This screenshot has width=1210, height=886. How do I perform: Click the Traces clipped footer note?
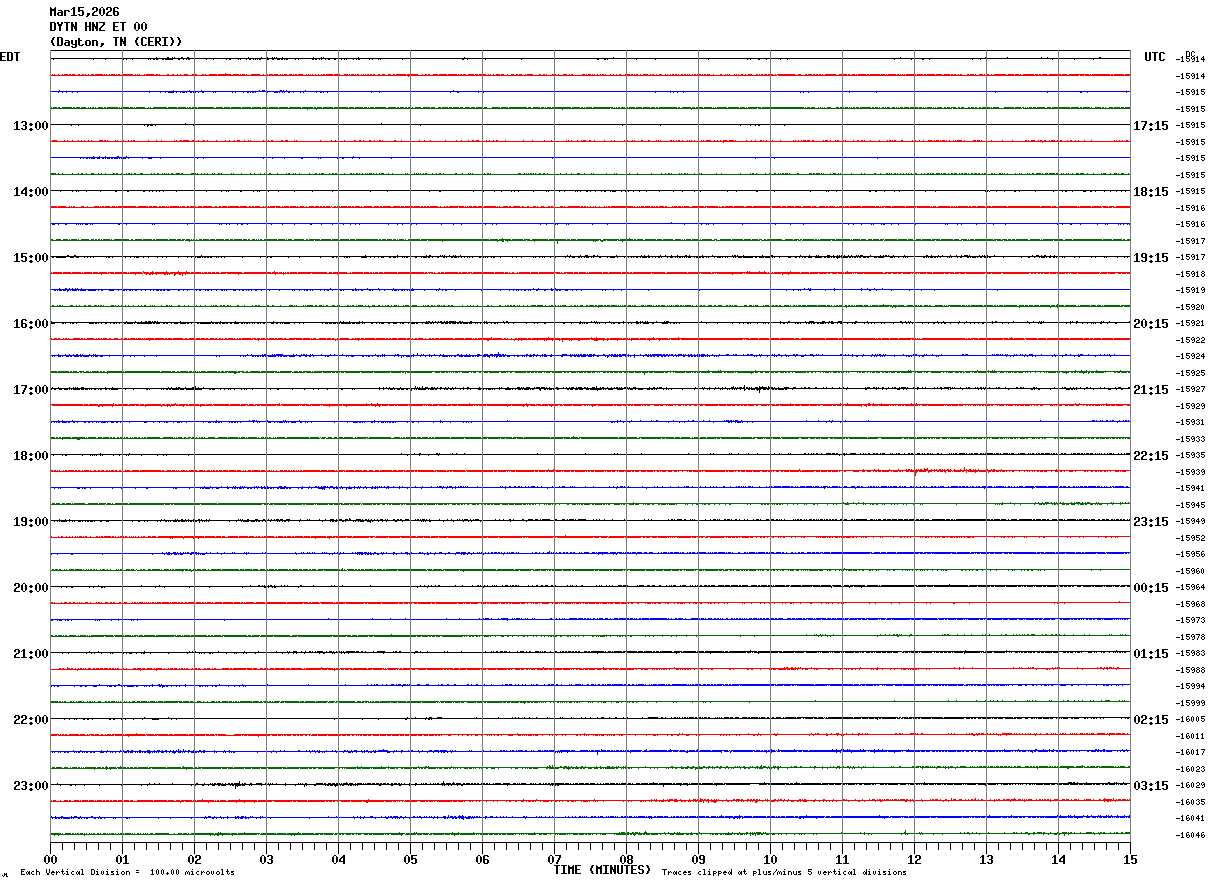coord(784,873)
